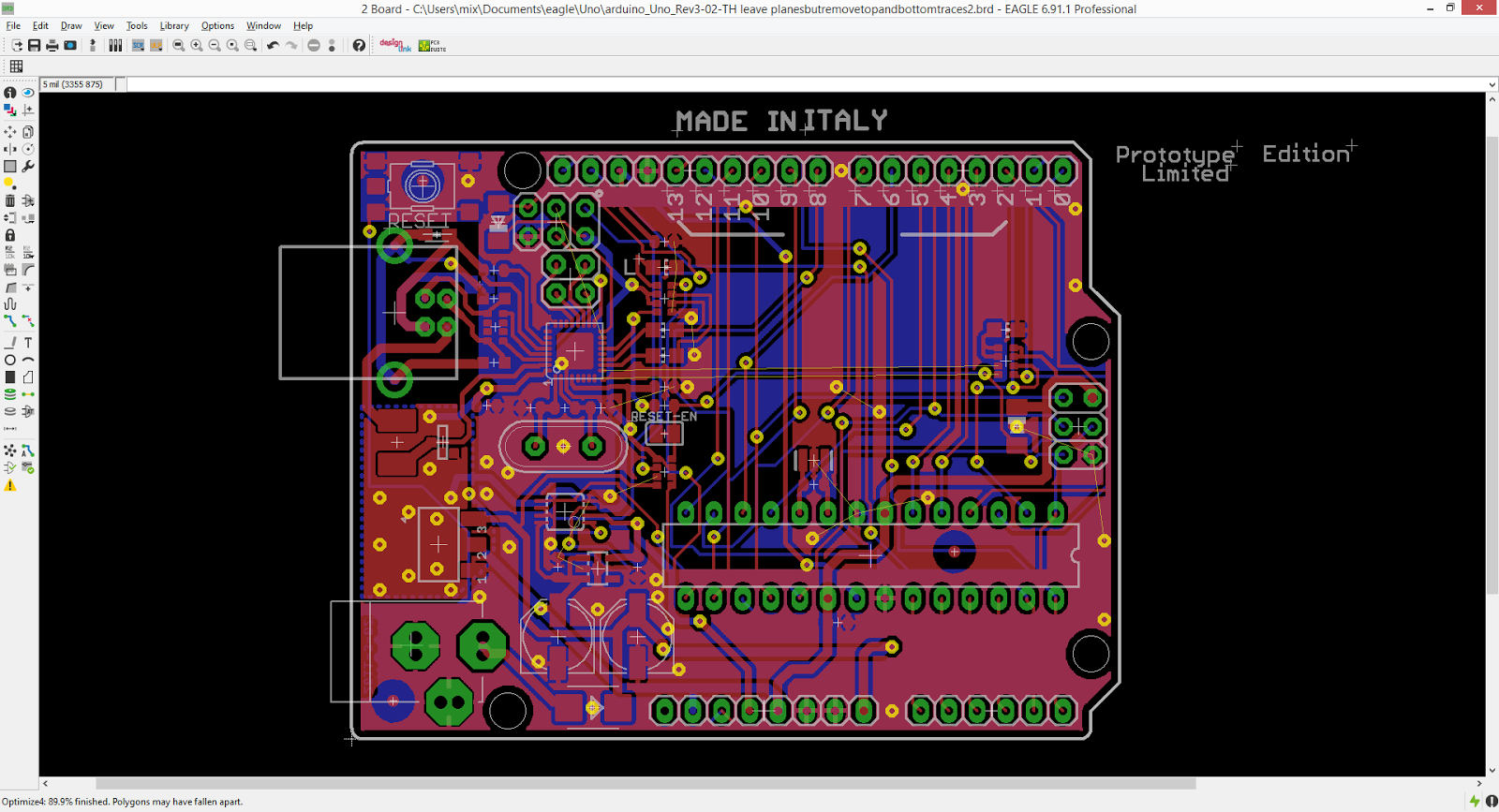The height and width of the screenshot is (812, 1499).
Task: Select the Route trace tool
Action: pos(10,320)
